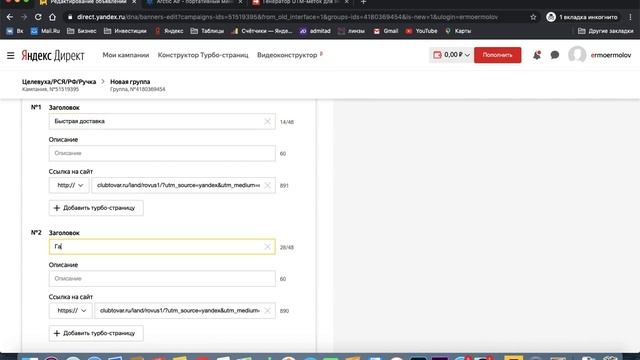
Task: Open the hamburger menu in Yandex Direct
Action: point(11,55)
